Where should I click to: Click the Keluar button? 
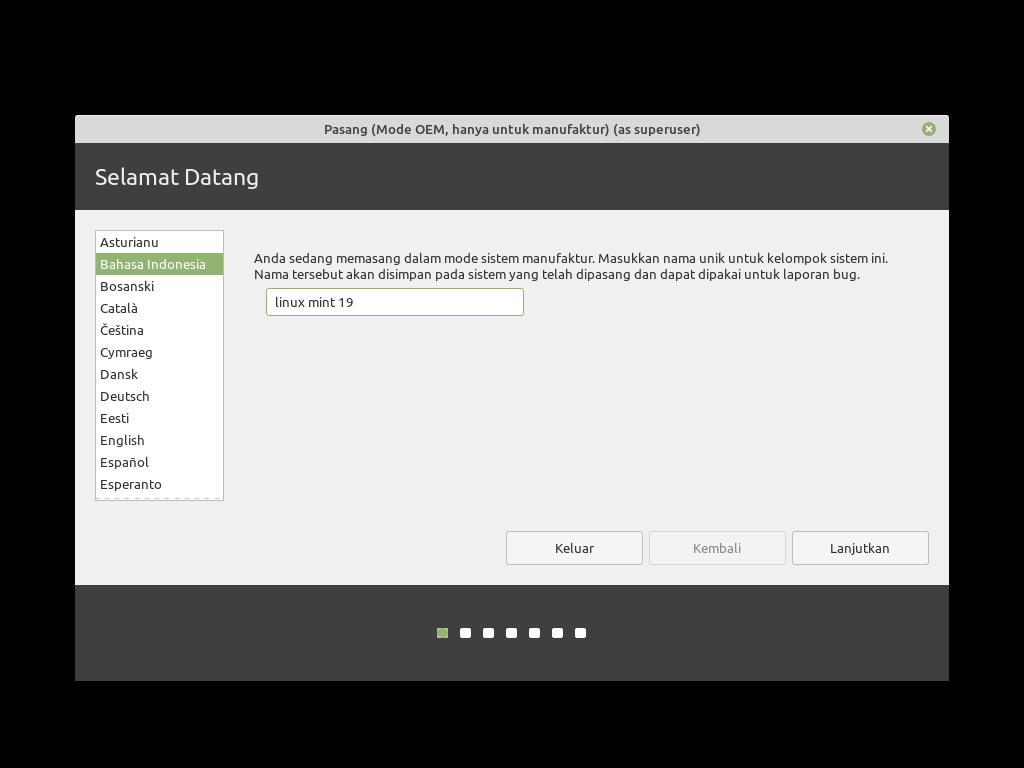point(574,548)
